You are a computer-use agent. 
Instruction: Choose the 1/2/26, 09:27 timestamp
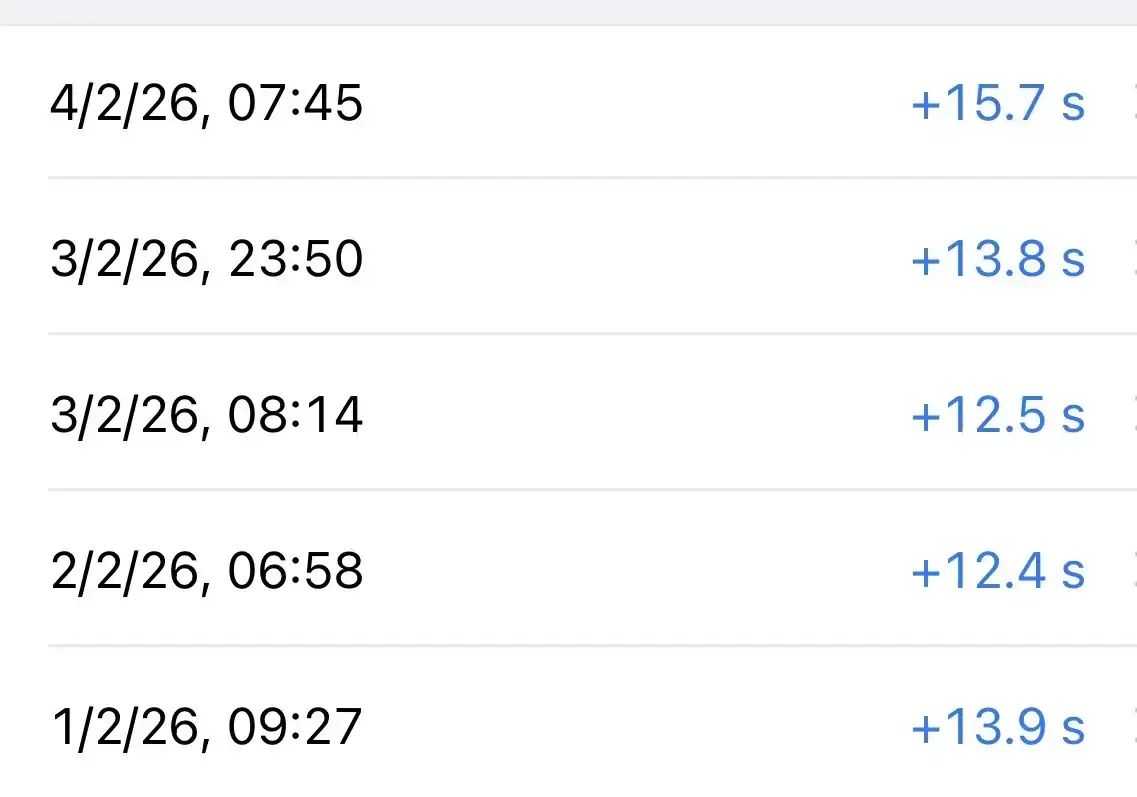point(205,728)
